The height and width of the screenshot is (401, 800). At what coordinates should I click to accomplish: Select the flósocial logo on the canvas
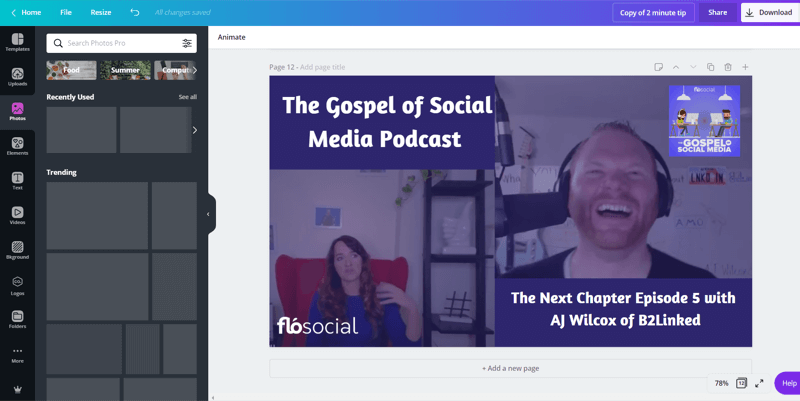pyautogui.click(x=317, y=326)
